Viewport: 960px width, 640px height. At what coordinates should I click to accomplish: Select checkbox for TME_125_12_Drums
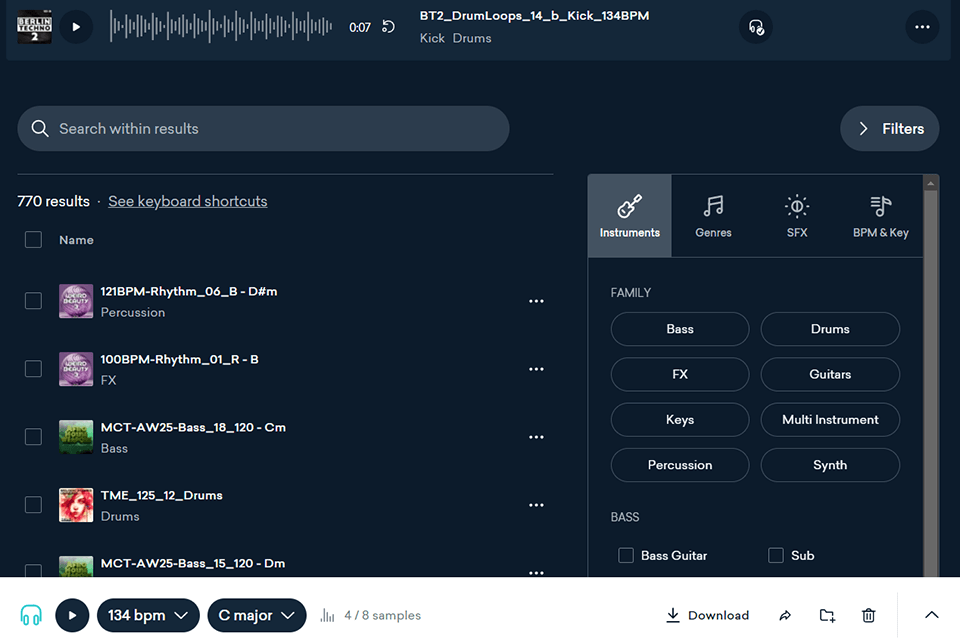pyautogui.click(x=33, y=505)
